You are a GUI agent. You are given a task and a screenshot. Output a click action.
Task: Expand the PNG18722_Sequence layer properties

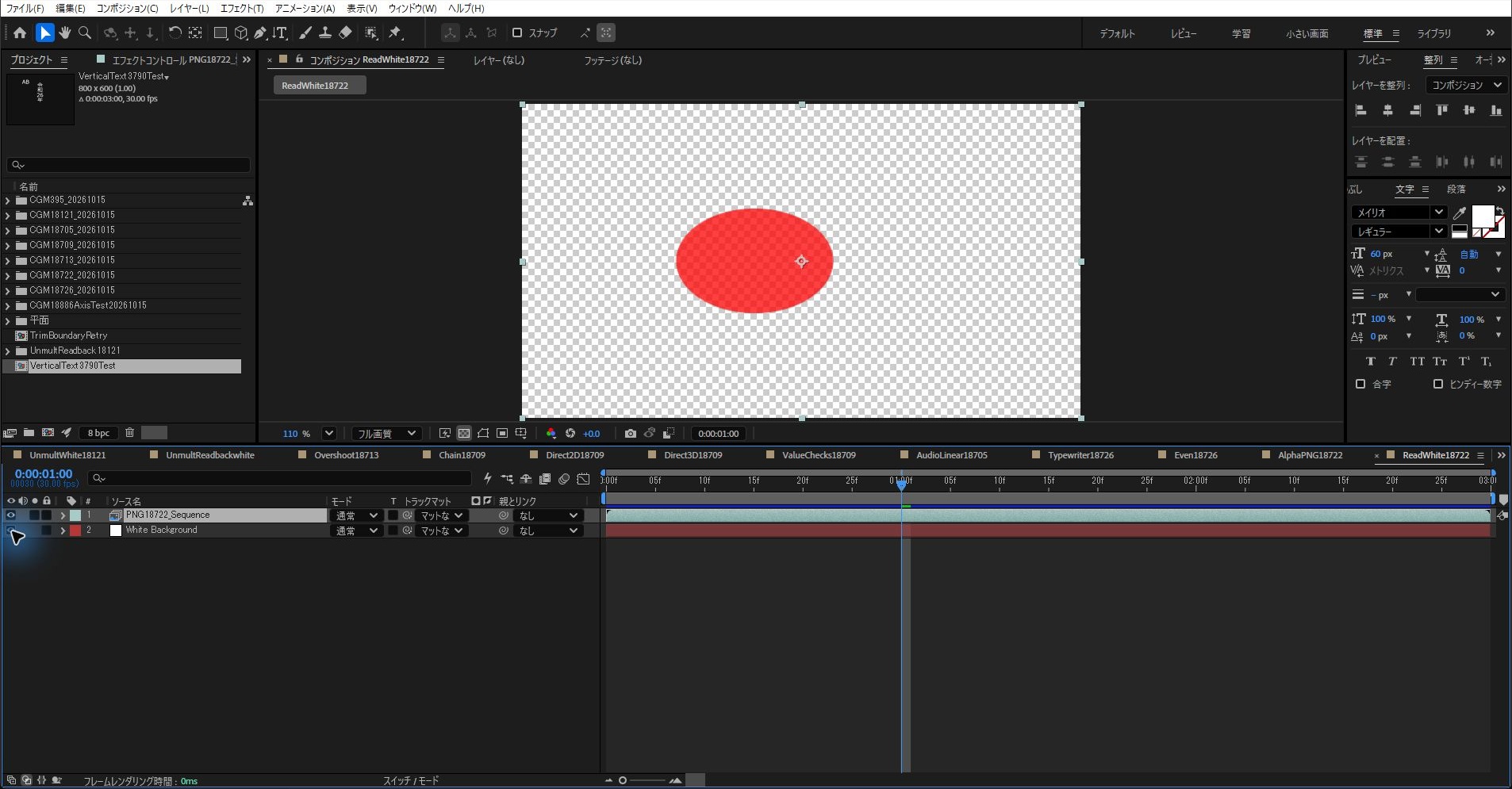pyautogui.click(x=63, y=515)
